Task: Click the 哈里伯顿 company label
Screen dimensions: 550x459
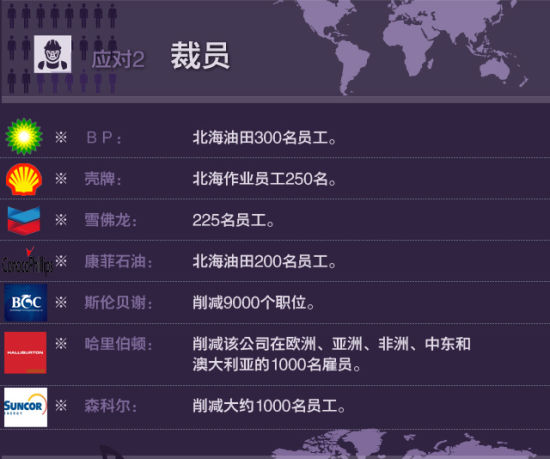Action: pyautogui.click(x=118, y=344)
